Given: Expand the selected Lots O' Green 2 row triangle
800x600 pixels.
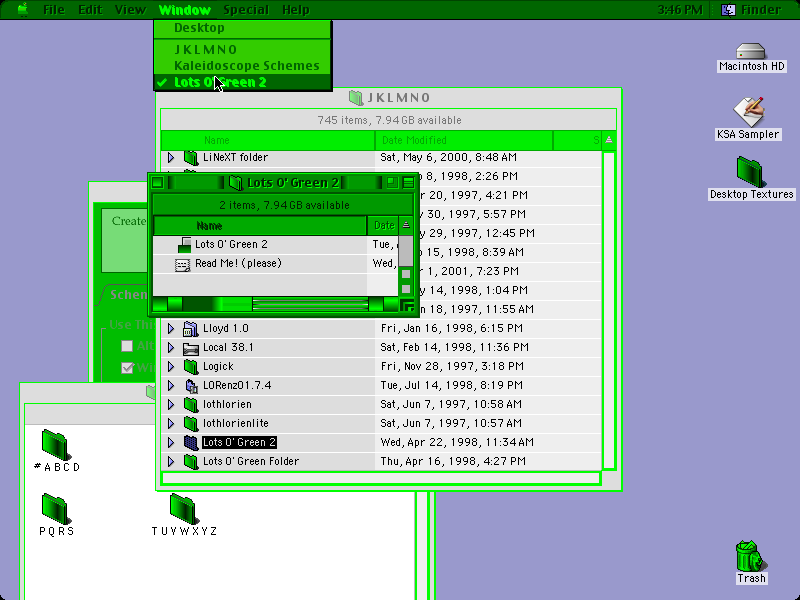Looking at the screenshot, I should point(171,442).
